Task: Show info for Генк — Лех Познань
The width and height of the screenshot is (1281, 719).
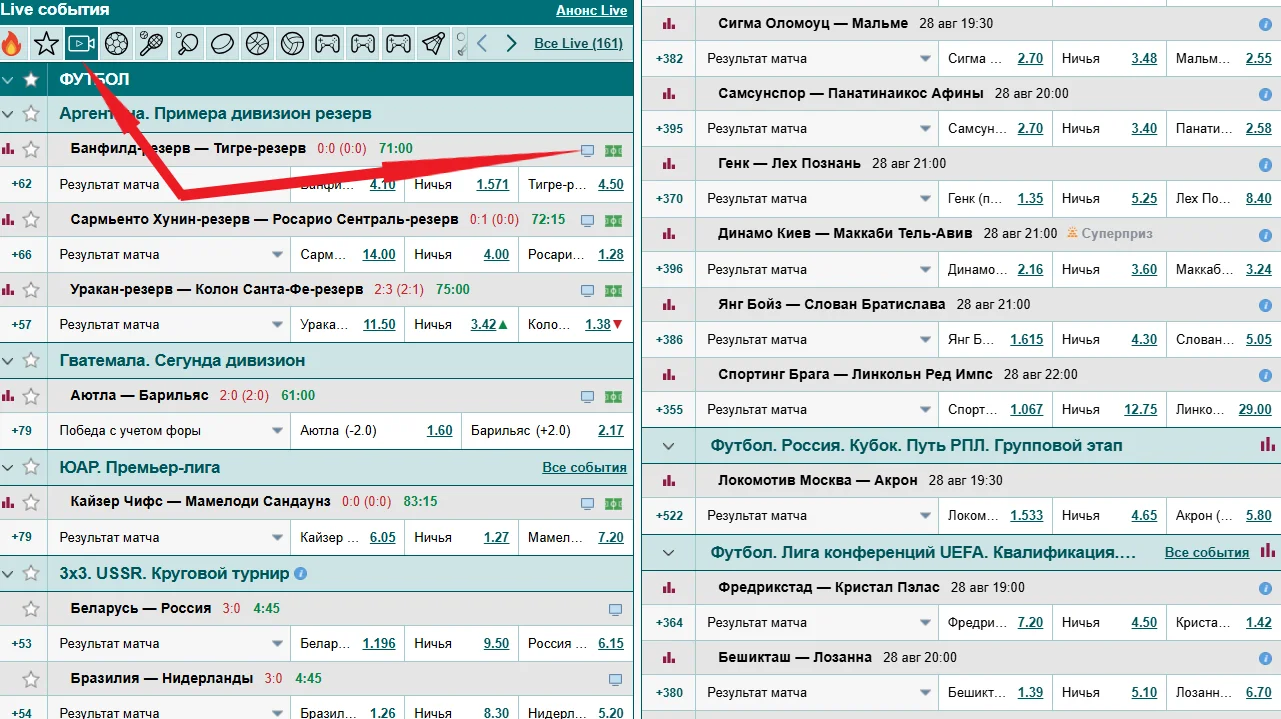Action: pyautogui.click(x=1265, y=164)
